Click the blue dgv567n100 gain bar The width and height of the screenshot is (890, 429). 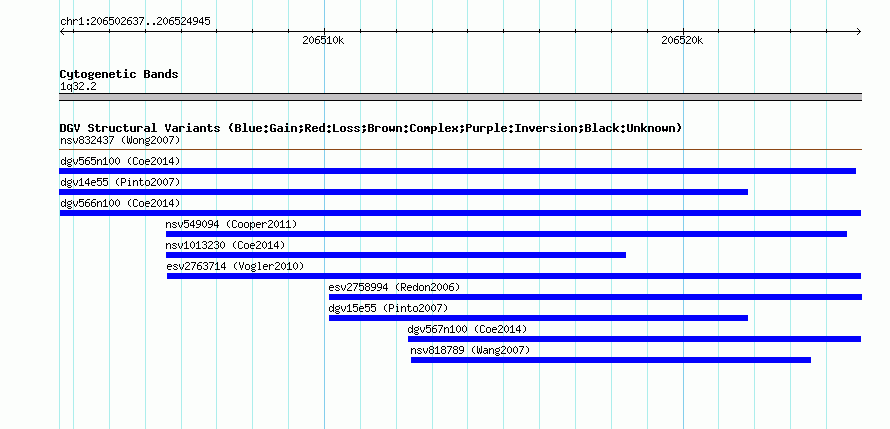pyautogui.click(x=635, y=339)
